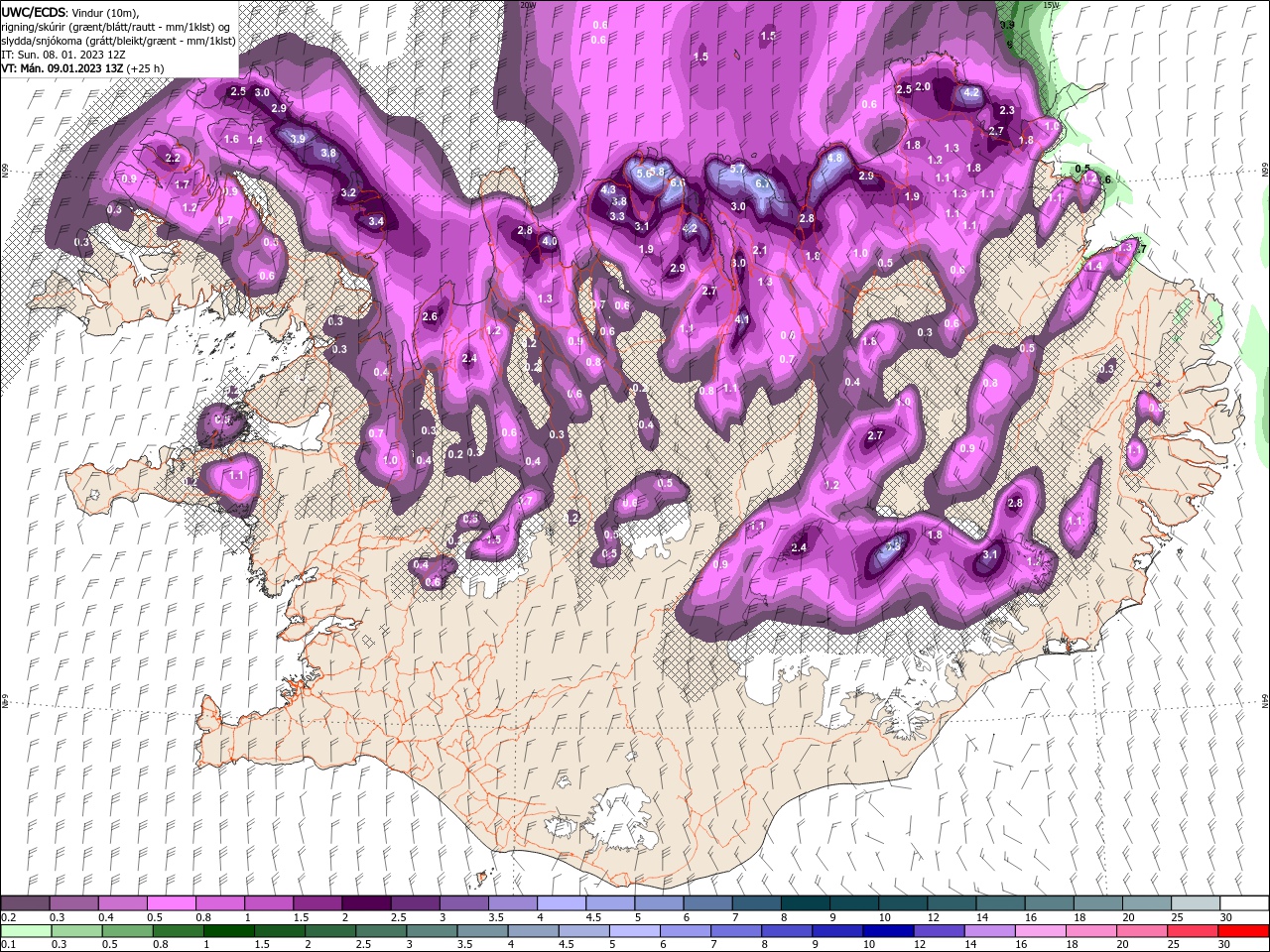Click the 4.3 precipitation value on the map
Image resolution: width=1270 pixels, height=952 pixels.
pyautogui.click(x=609, y=189)
